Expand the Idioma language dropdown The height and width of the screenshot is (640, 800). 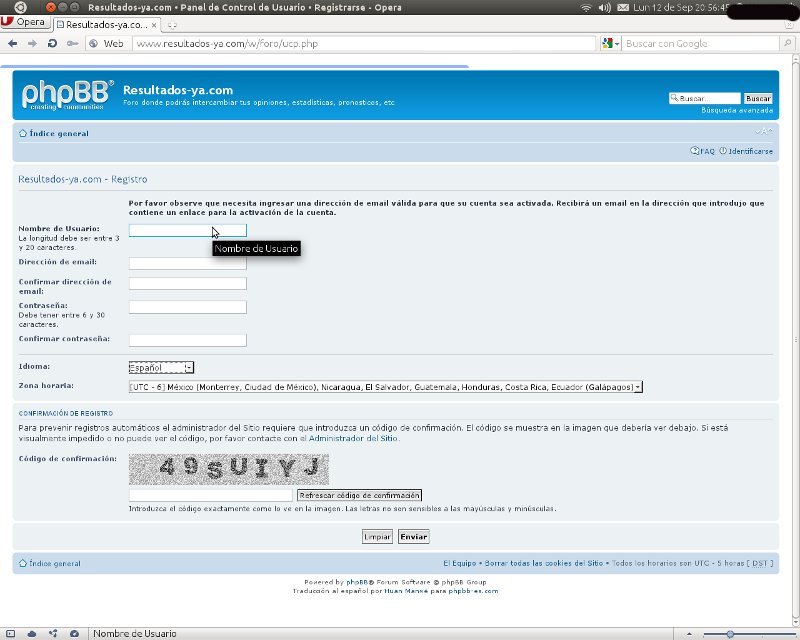[162, 368]
